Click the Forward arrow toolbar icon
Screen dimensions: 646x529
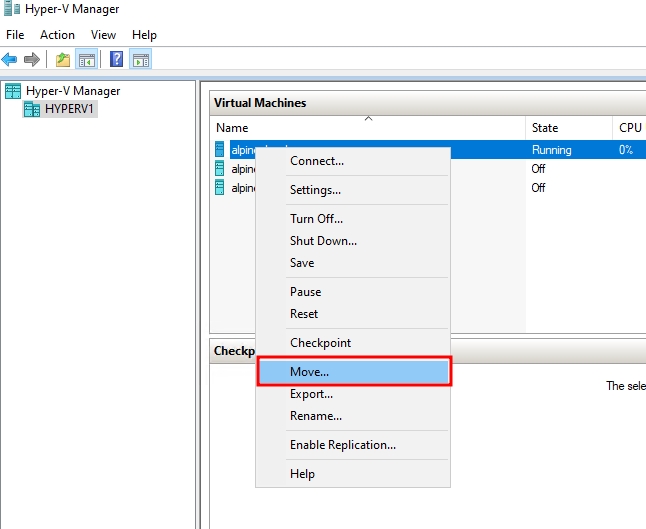(32, 60)
